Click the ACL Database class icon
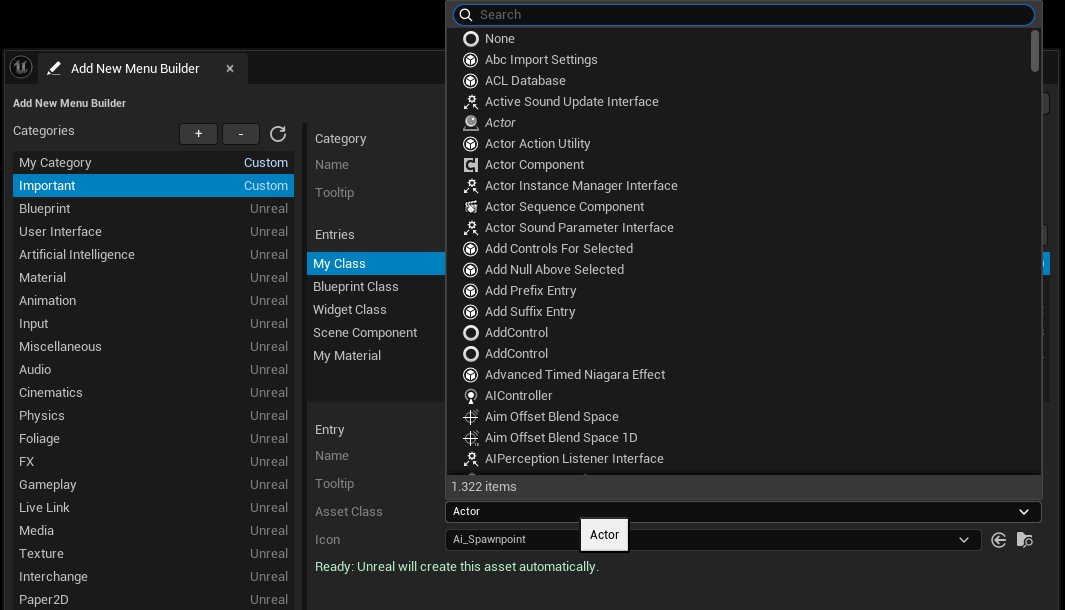Viewport: 1065px width, 610px height. (x=471, y=81)
